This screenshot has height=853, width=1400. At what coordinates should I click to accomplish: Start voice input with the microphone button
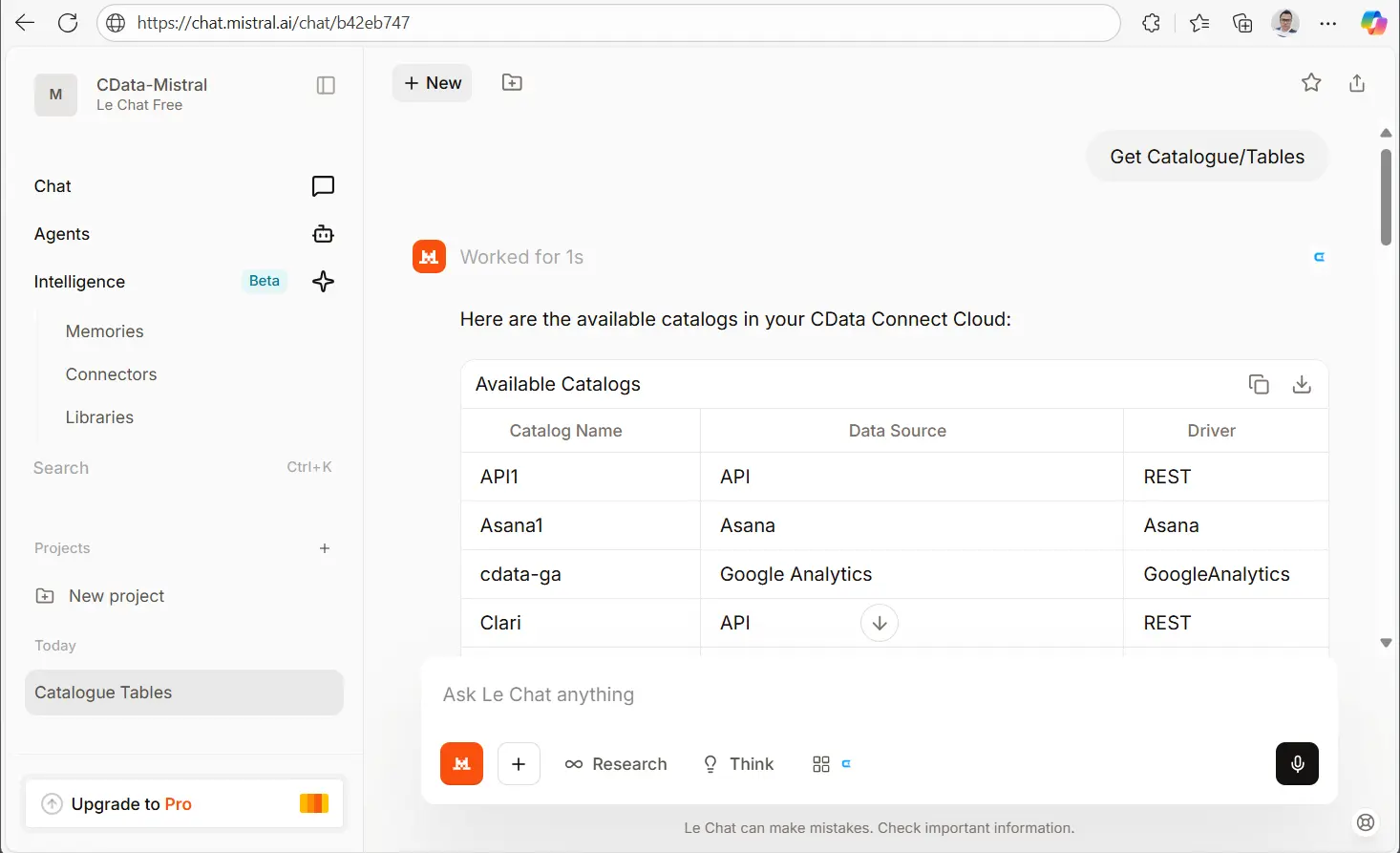(1297, 764)
